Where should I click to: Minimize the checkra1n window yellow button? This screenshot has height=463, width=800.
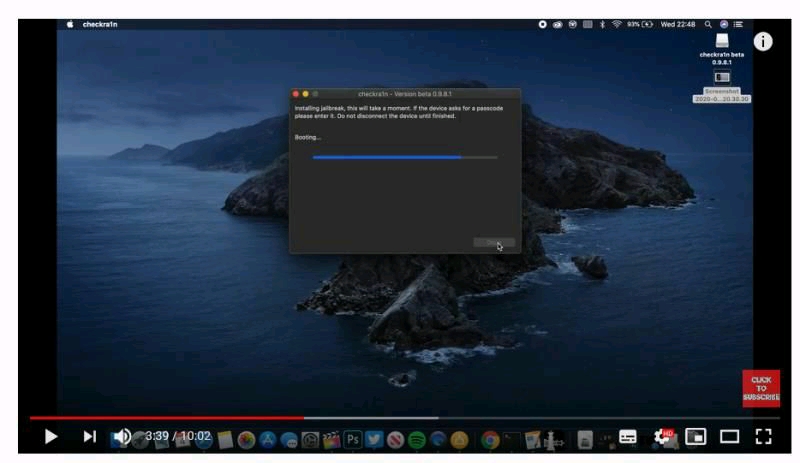pyautogui.click(x=305, y=94)
